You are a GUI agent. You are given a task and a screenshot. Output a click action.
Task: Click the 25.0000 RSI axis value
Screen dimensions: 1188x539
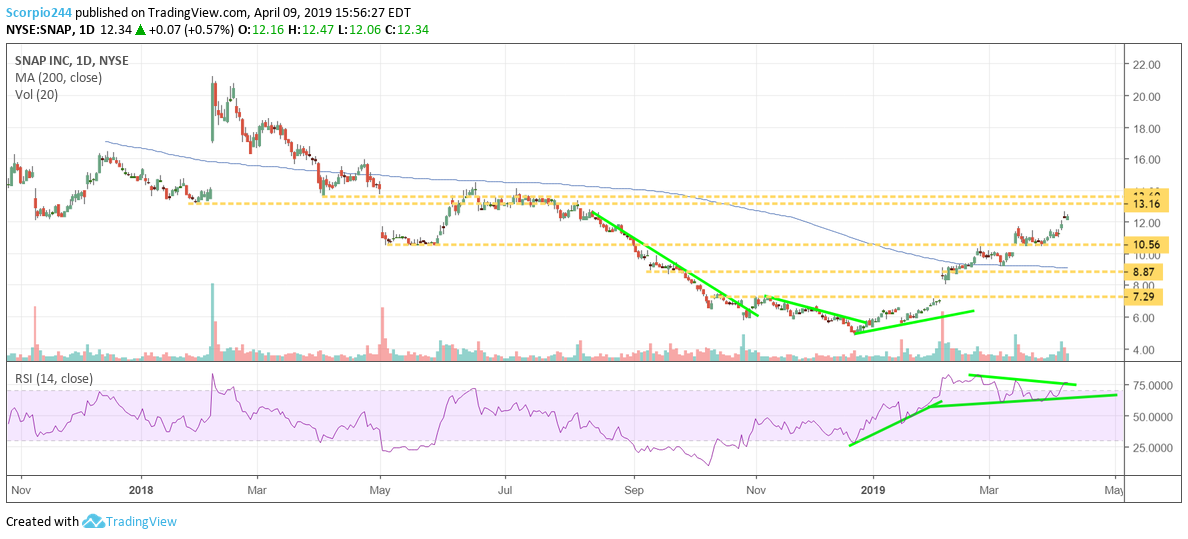pos(1152,448)
